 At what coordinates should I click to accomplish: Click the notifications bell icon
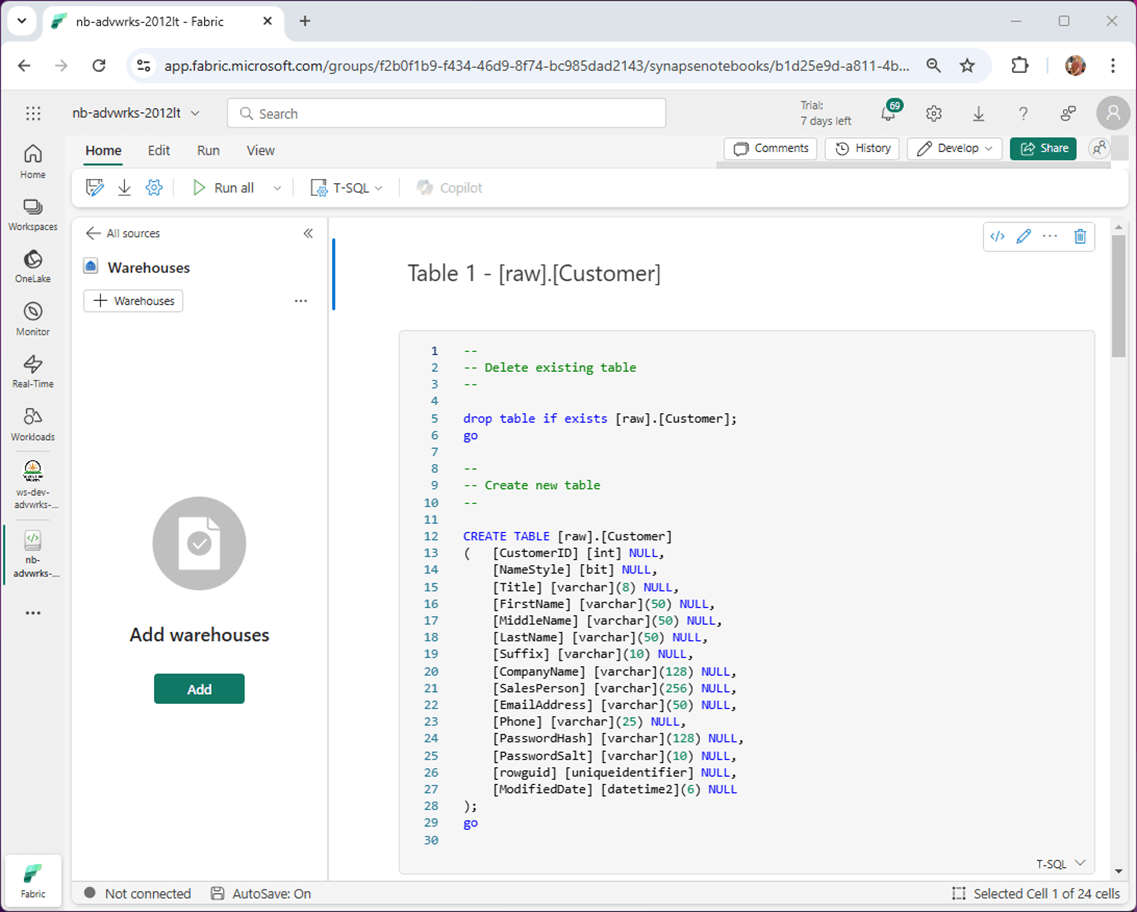point(888,114)
